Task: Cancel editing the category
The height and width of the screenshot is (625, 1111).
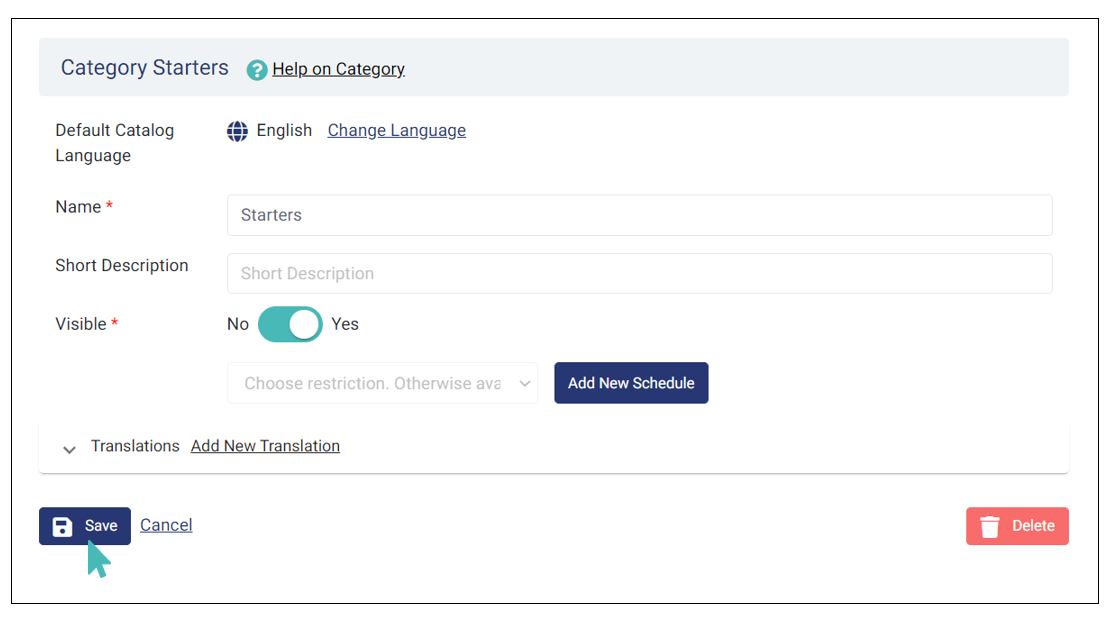Action: coord(166,525)
